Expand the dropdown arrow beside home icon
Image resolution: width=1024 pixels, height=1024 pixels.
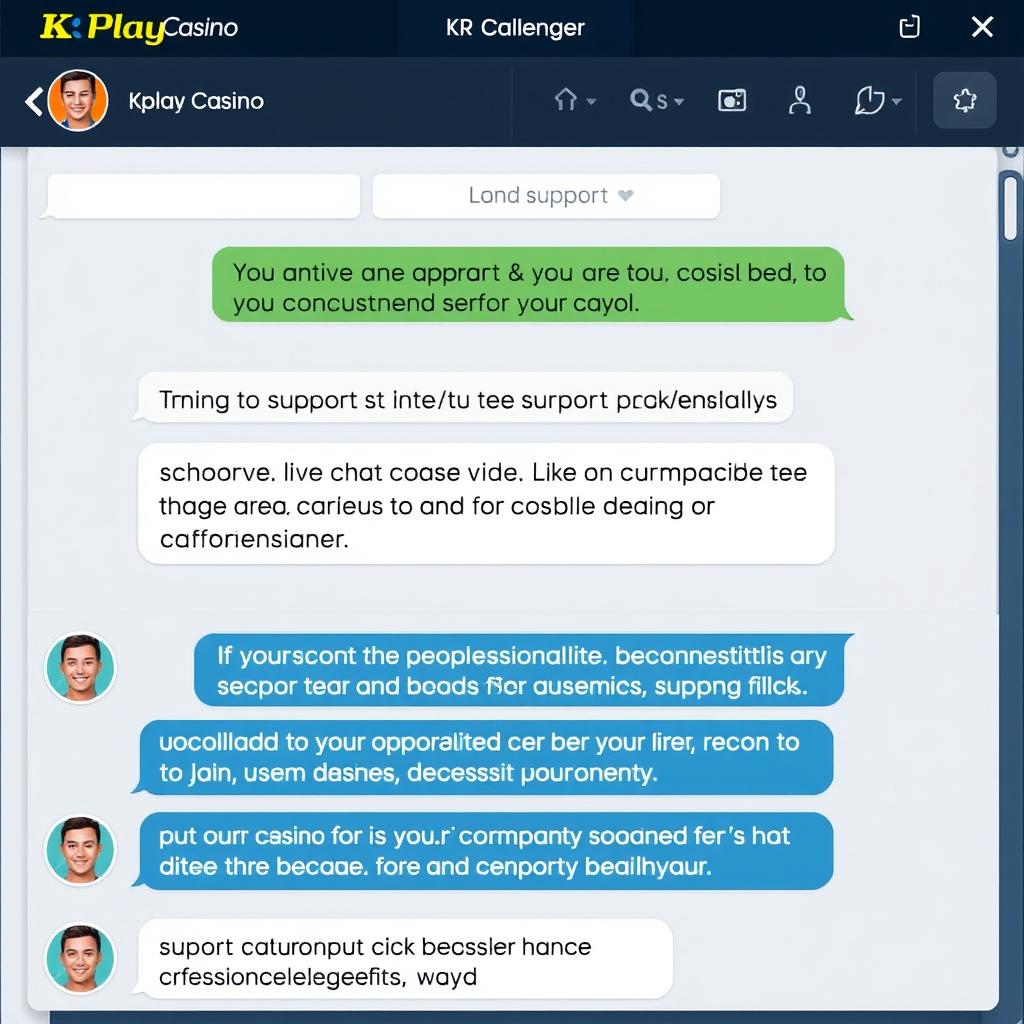pyautogui.click(x=592, y=102)
